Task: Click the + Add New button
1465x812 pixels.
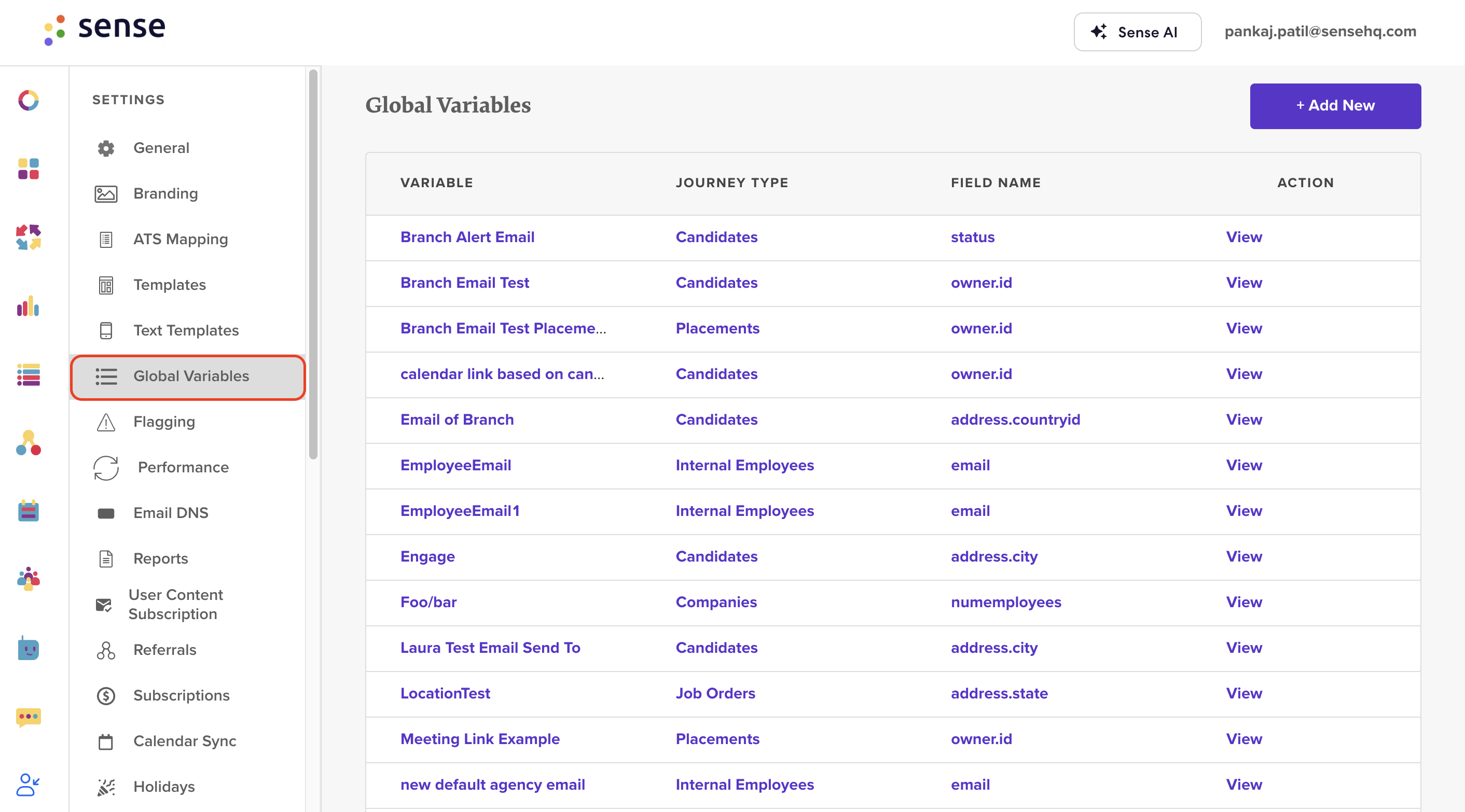Action: pyautogui.click(x=1335, y=106)
